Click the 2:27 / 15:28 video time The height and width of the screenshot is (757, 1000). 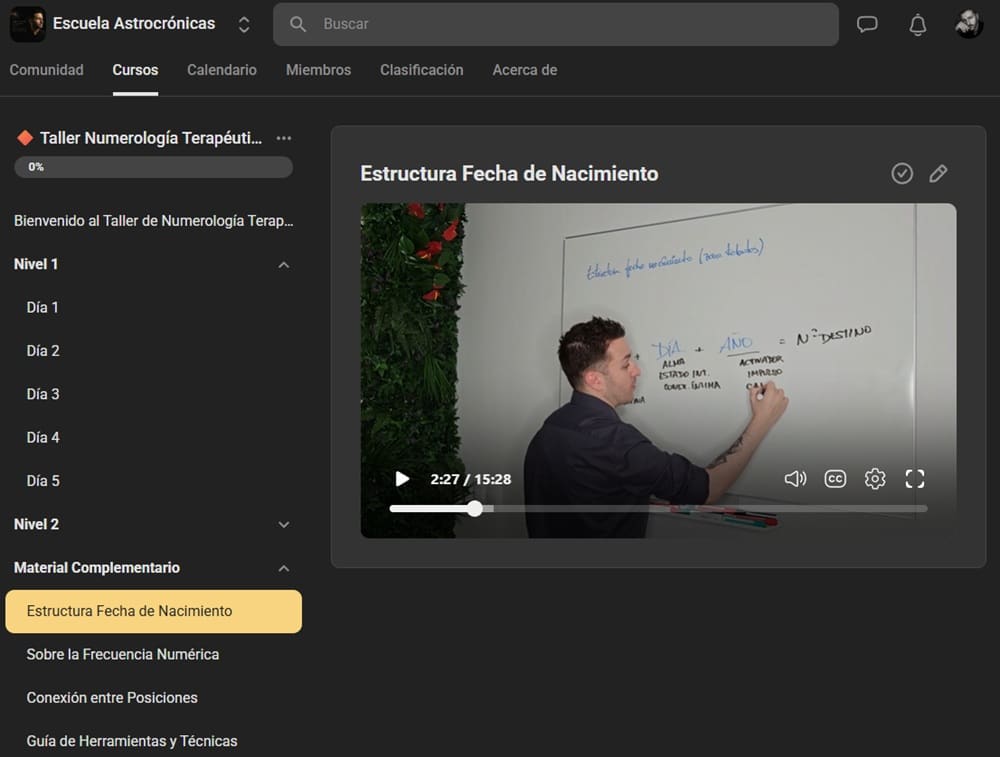coord(471,479)
